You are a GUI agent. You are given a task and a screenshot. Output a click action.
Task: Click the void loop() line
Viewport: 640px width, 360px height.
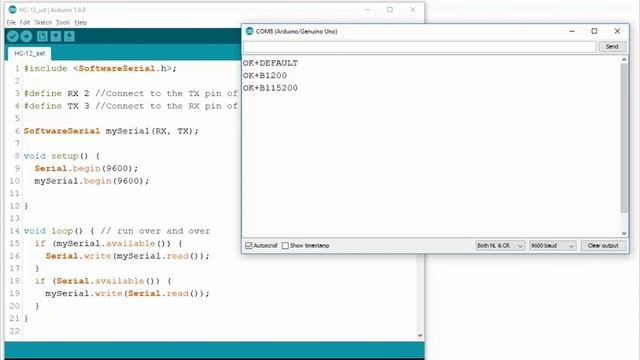point(117,231)
